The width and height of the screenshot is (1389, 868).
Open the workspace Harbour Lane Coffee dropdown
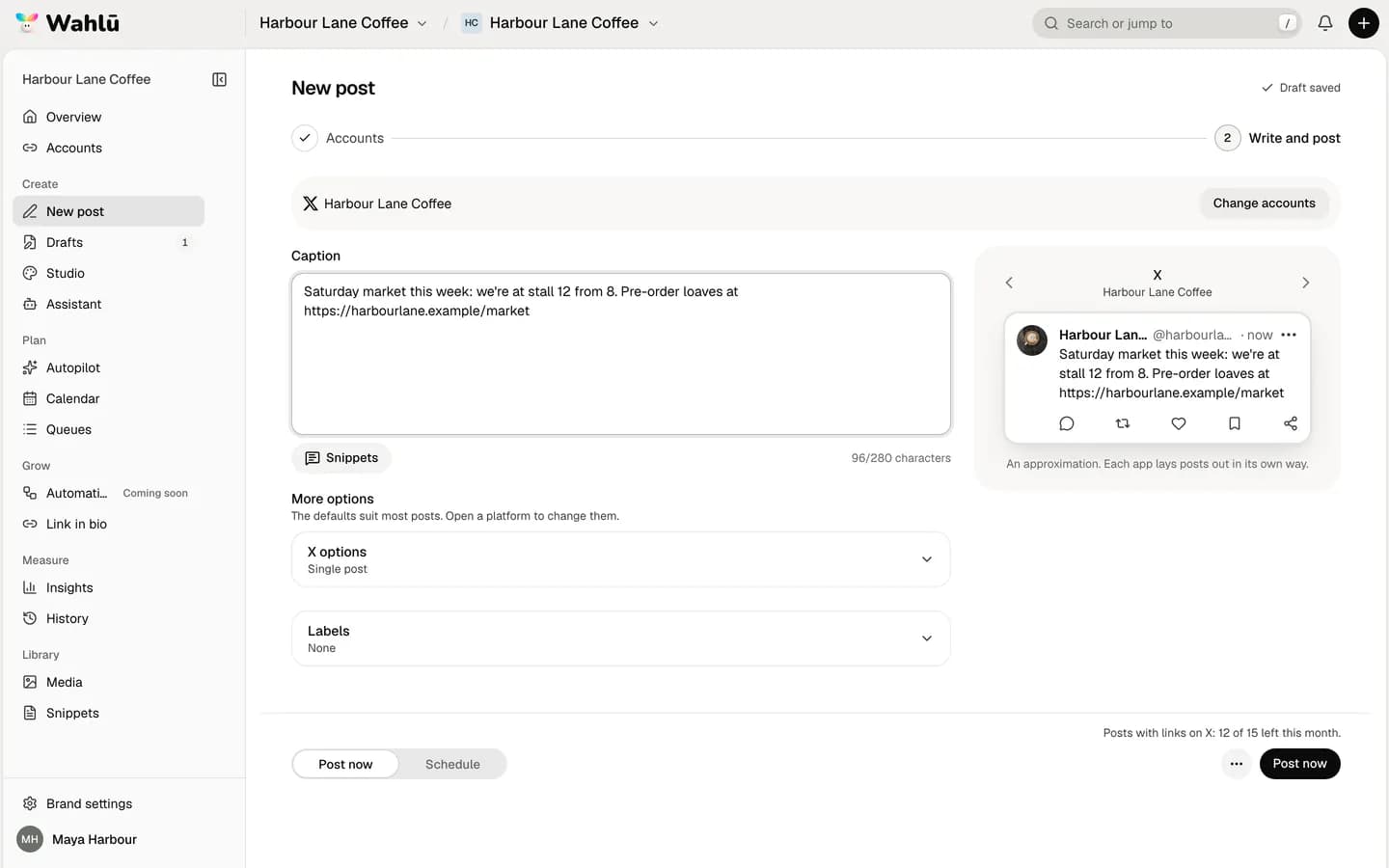click(343, 23)
